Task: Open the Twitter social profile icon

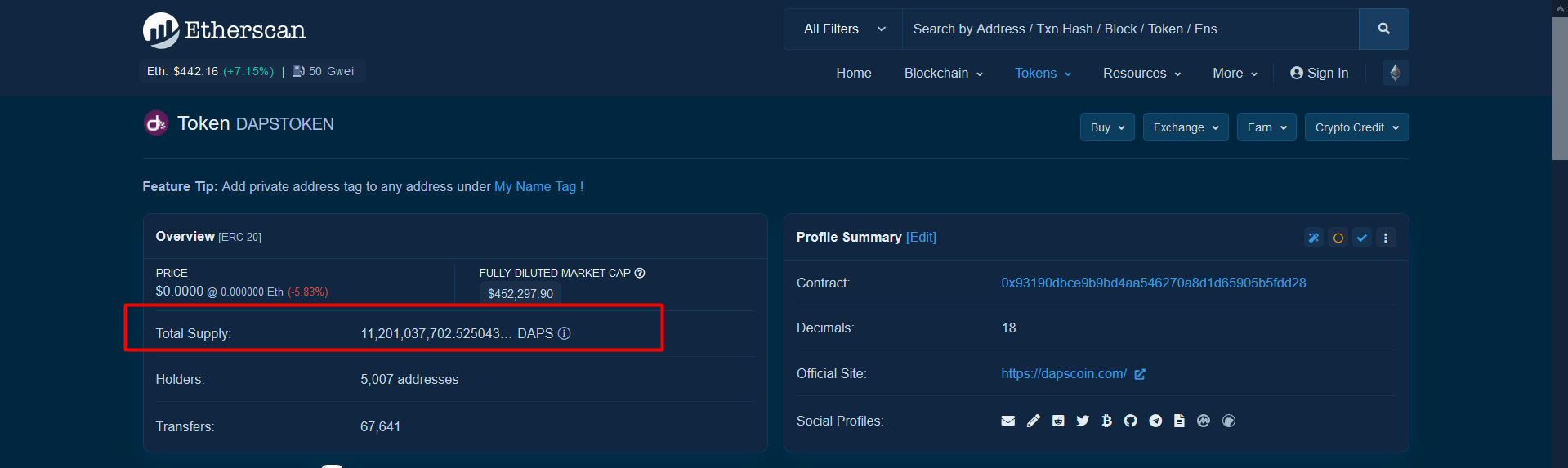Action: point(1083,421)
